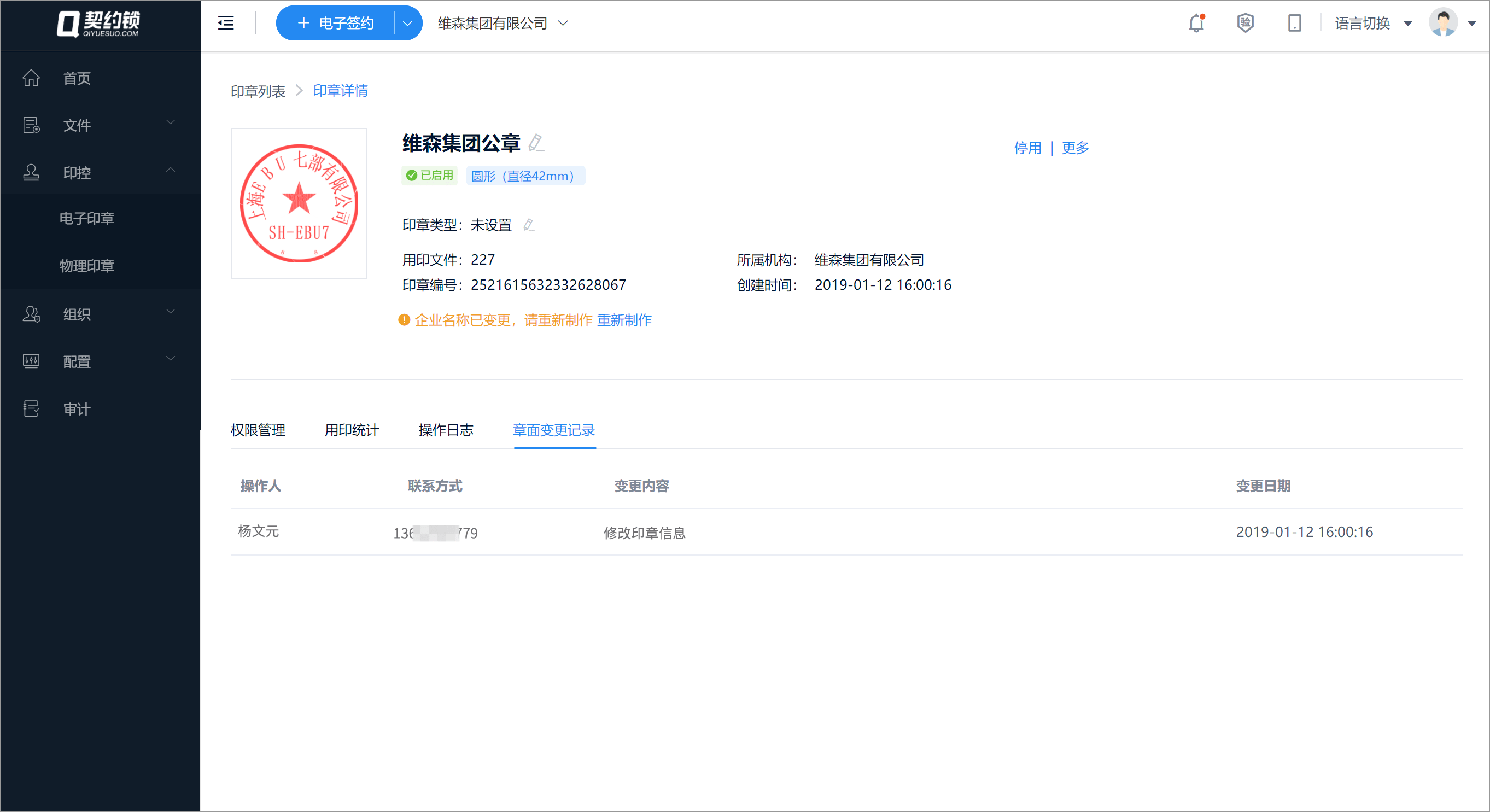Open the notification bell icon
1490x812 pixels.
tap(1196, 23)
